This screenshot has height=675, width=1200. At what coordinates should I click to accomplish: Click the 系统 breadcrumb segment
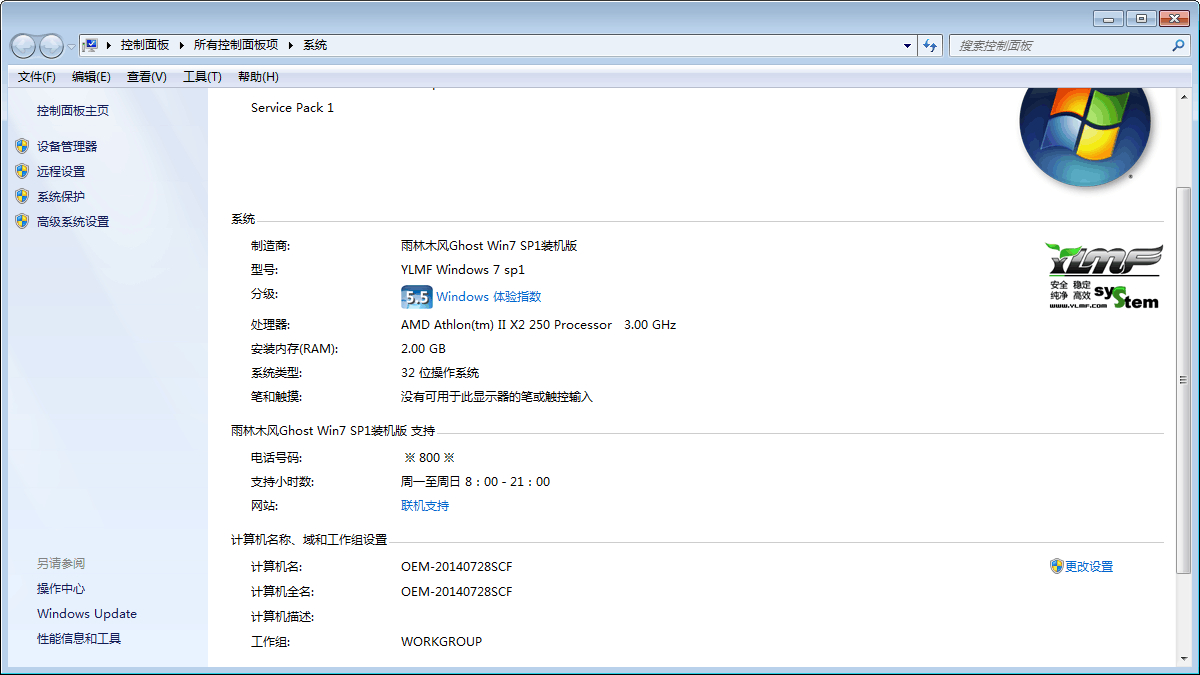point(315,45)
